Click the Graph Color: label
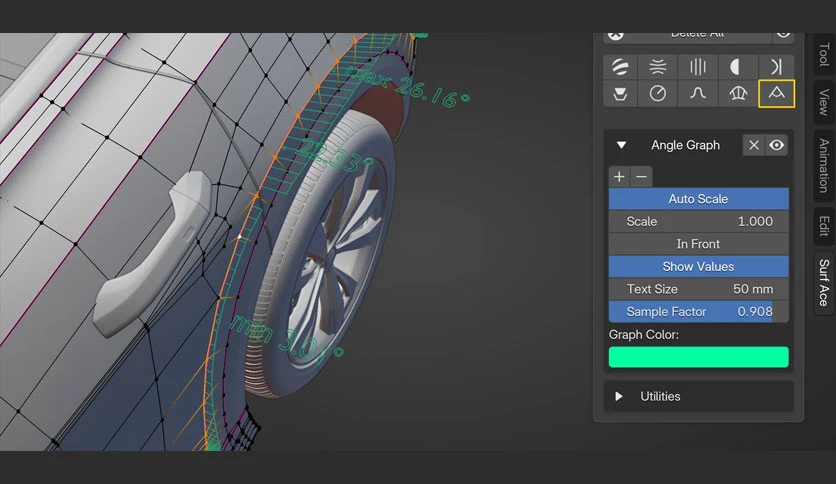Viewport: 836px width, 484px height. pos(644,335)
